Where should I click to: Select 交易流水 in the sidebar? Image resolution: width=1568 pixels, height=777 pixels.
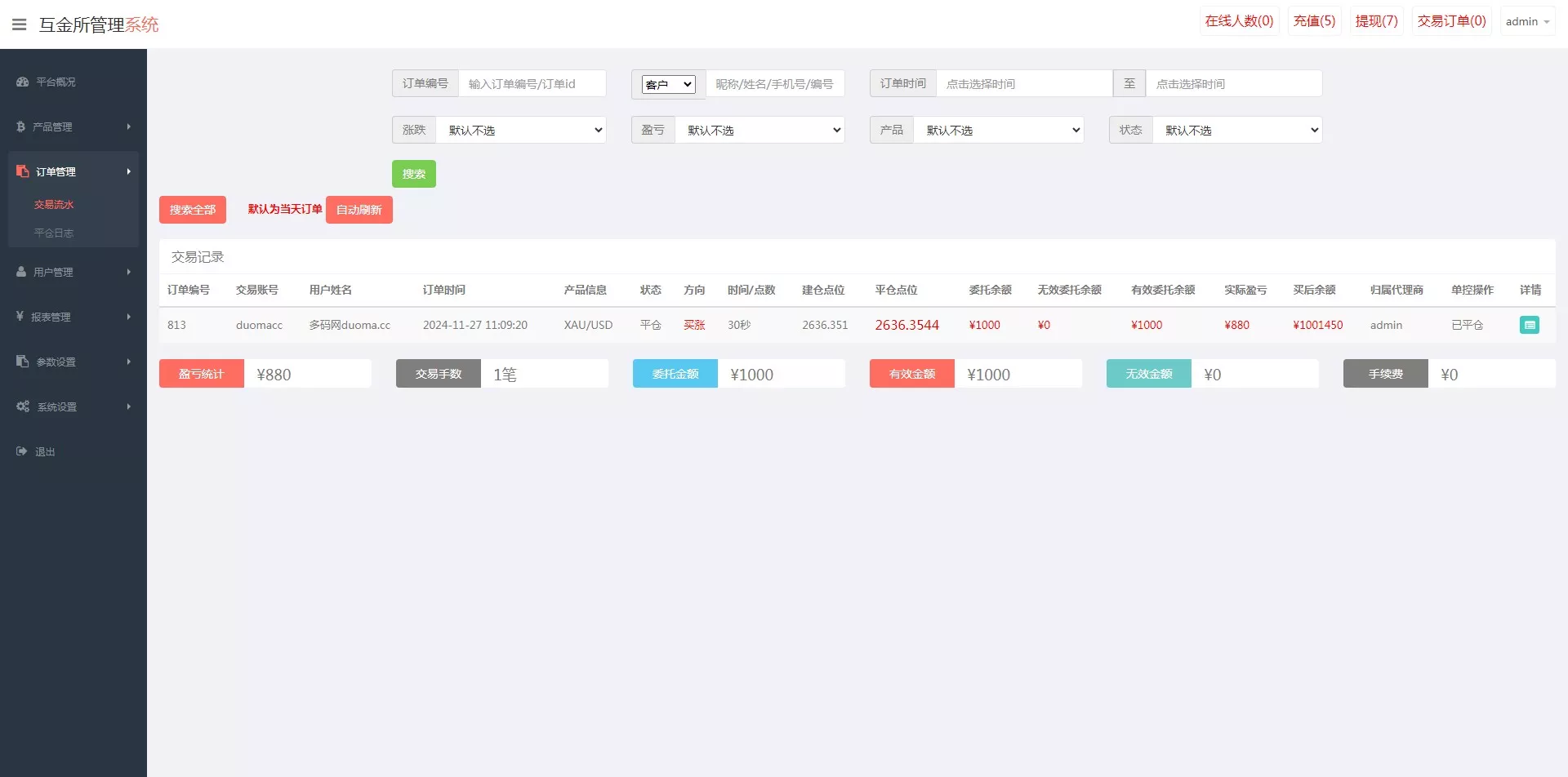54,204
